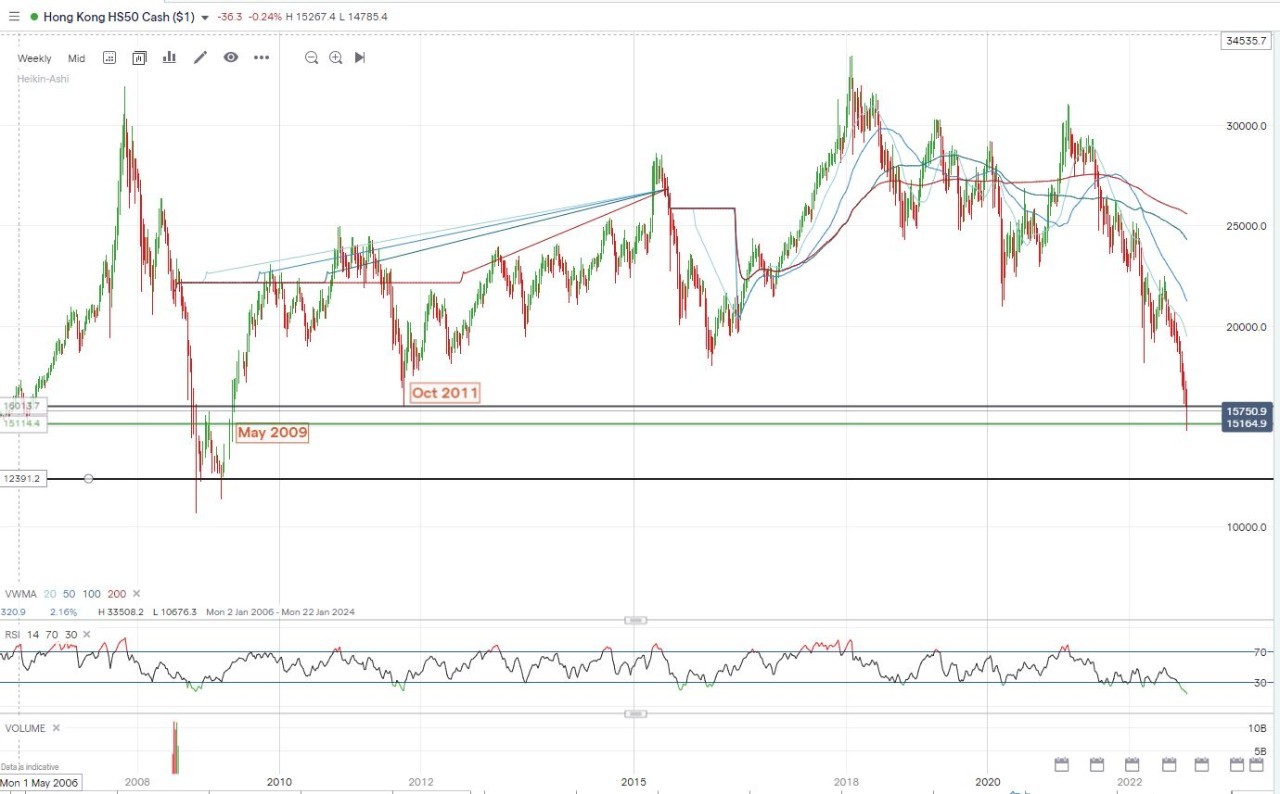Select the 12391.2 horizontal line handle circle
Image resolution: width=1280 pixels, height=794 pixels.
point(89,479)
